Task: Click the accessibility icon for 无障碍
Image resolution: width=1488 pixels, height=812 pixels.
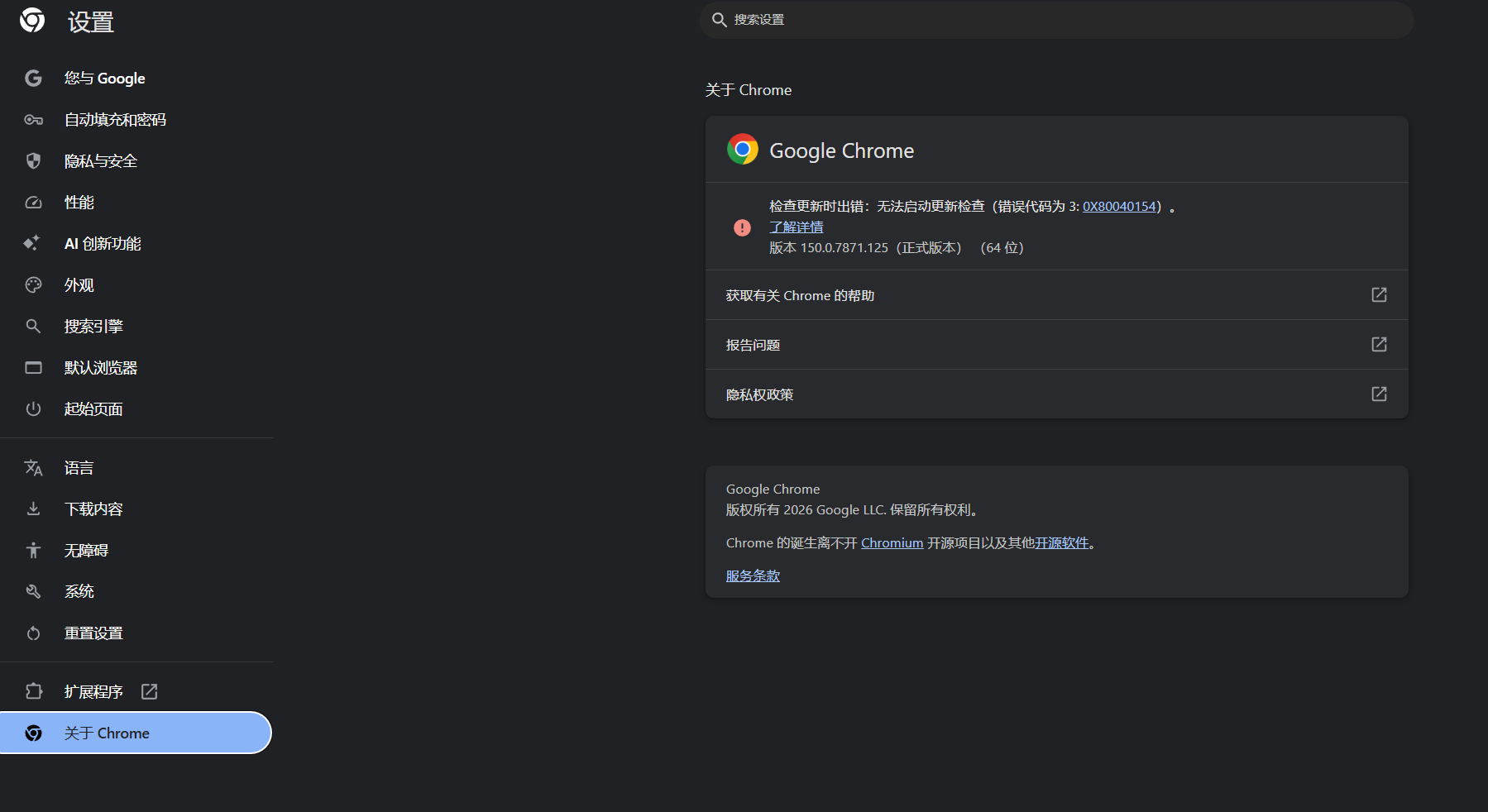Action: pos(33,551)
